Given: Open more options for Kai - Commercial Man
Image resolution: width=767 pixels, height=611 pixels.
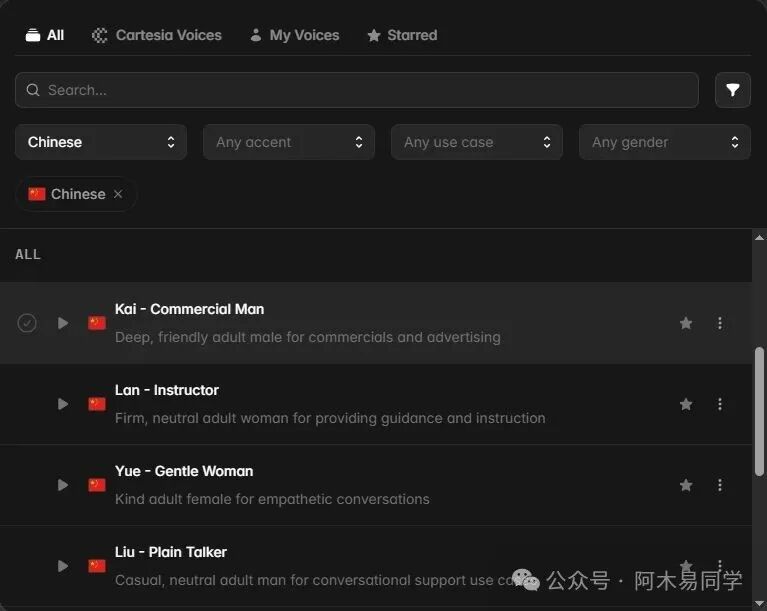Looking at the screenshot, I should coord(720,323).
